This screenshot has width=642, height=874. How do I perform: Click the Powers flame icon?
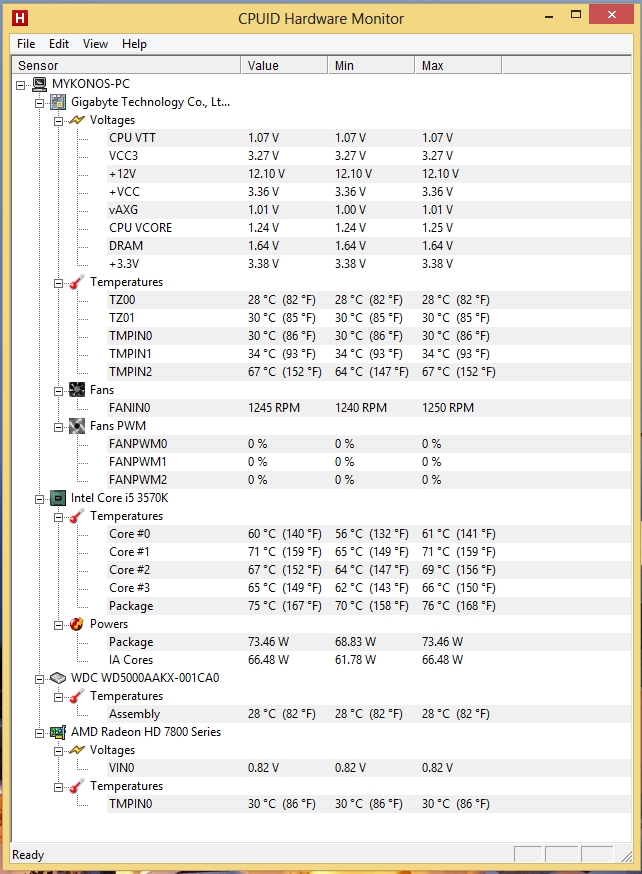77,624
